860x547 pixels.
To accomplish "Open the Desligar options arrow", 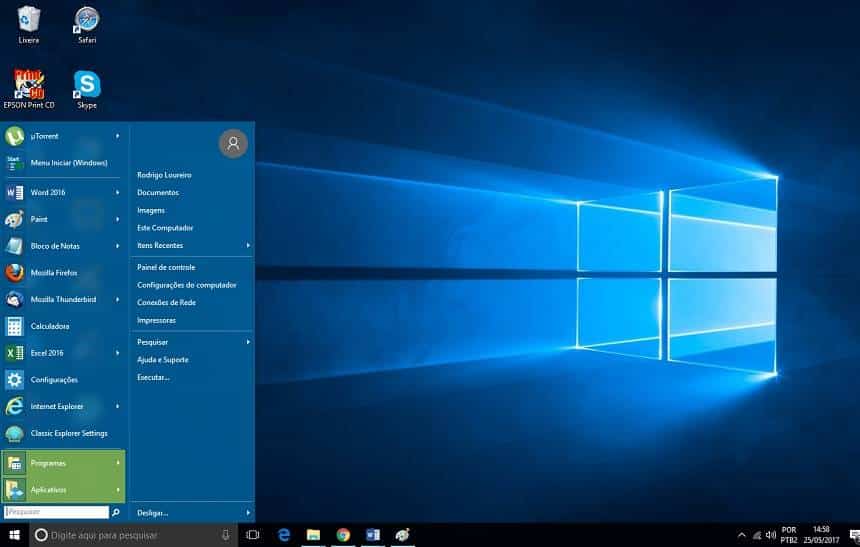I will (x=247, y=513).
